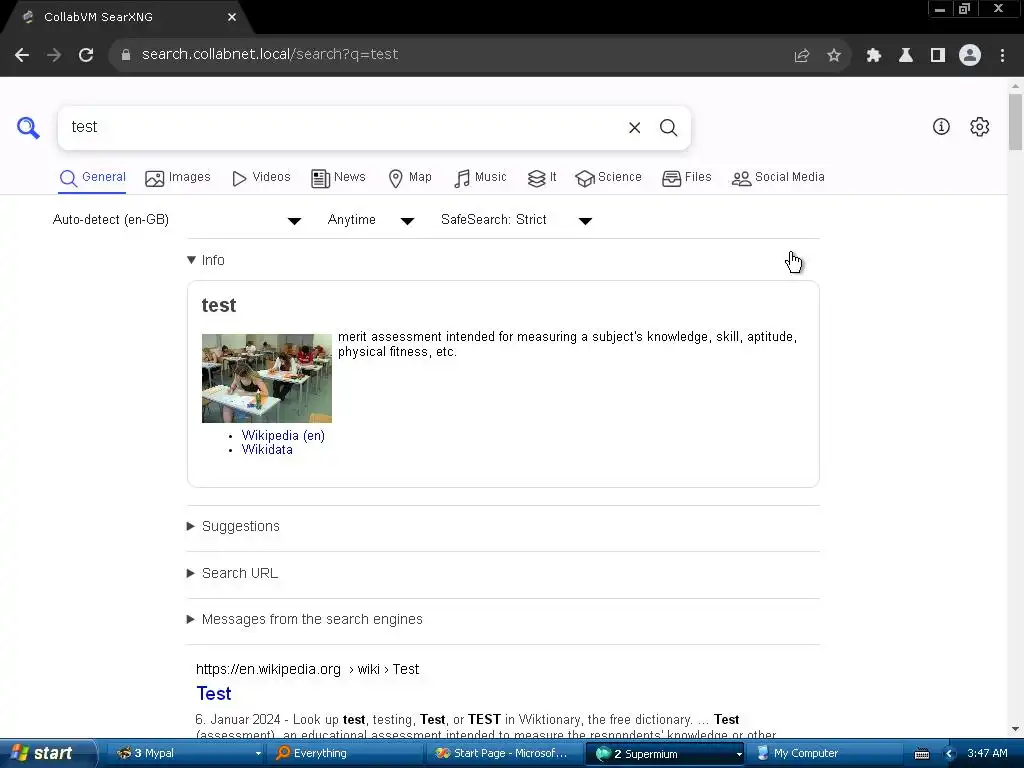The image size is (1024, 768).
Task: Open the browser extensions puzzle icon
Action: 874,56
